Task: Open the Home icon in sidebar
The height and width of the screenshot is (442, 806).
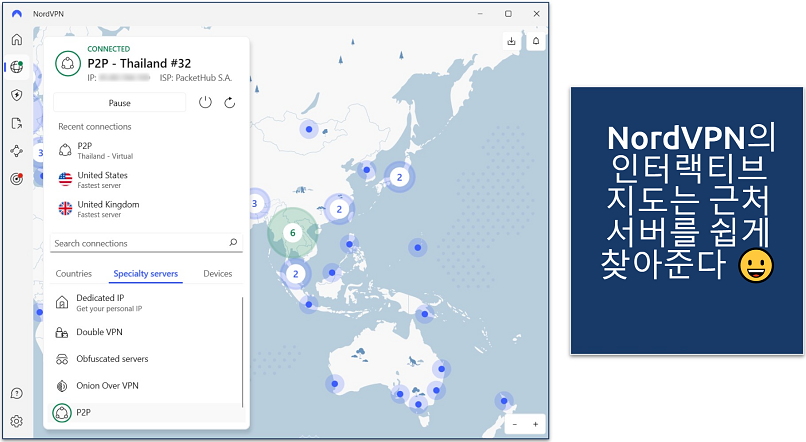Action: click(17, 39)
